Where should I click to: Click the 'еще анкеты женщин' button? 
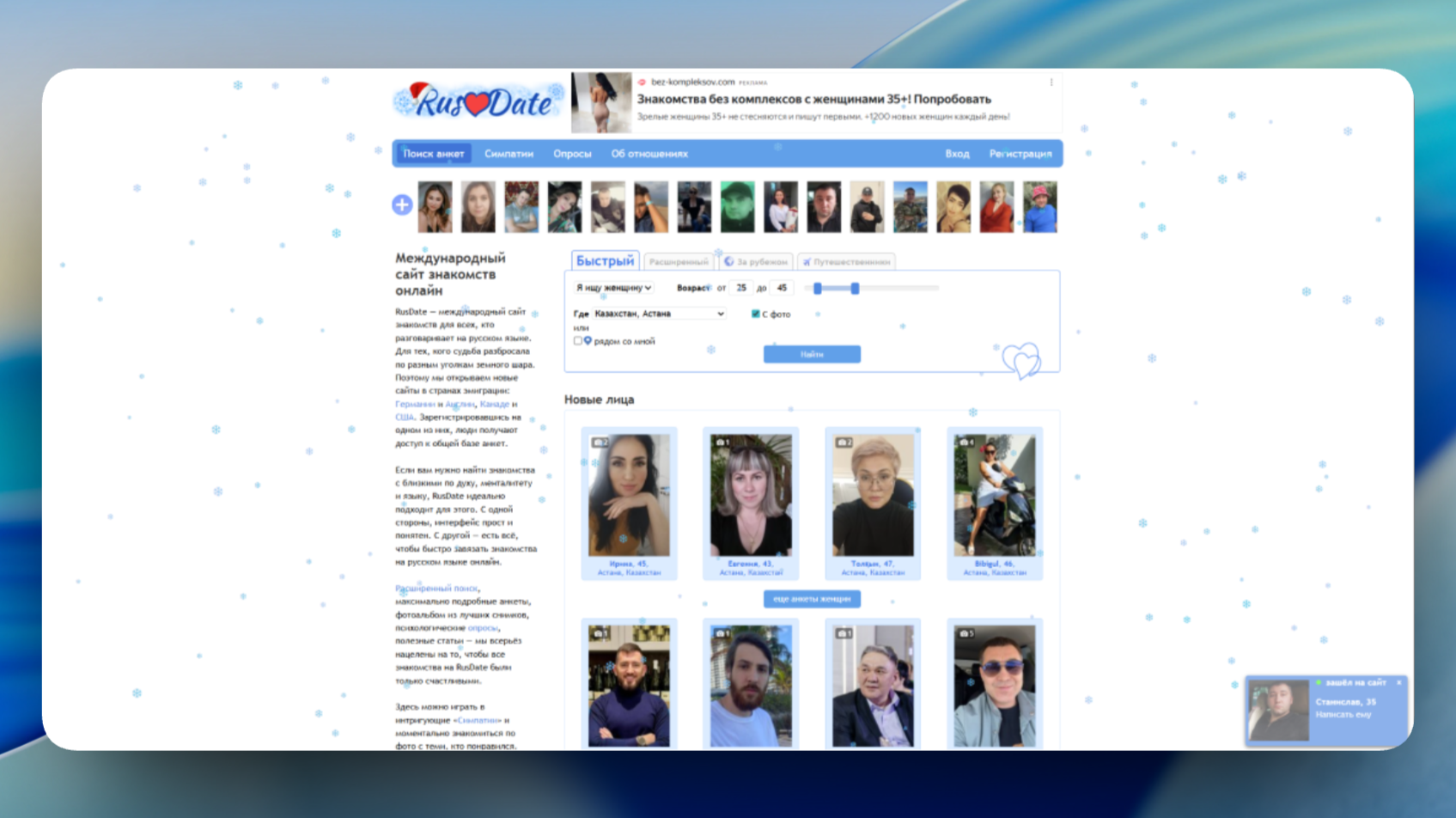(812, 599)
